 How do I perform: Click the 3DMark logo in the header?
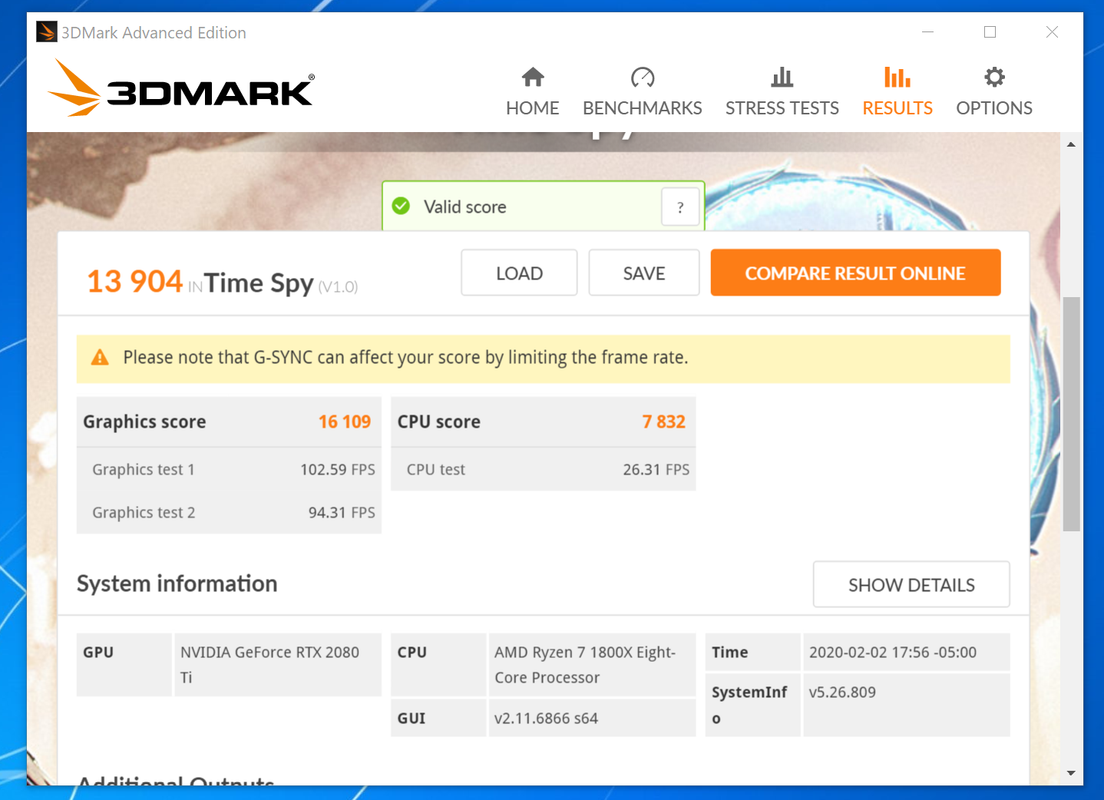coord(182,89)
